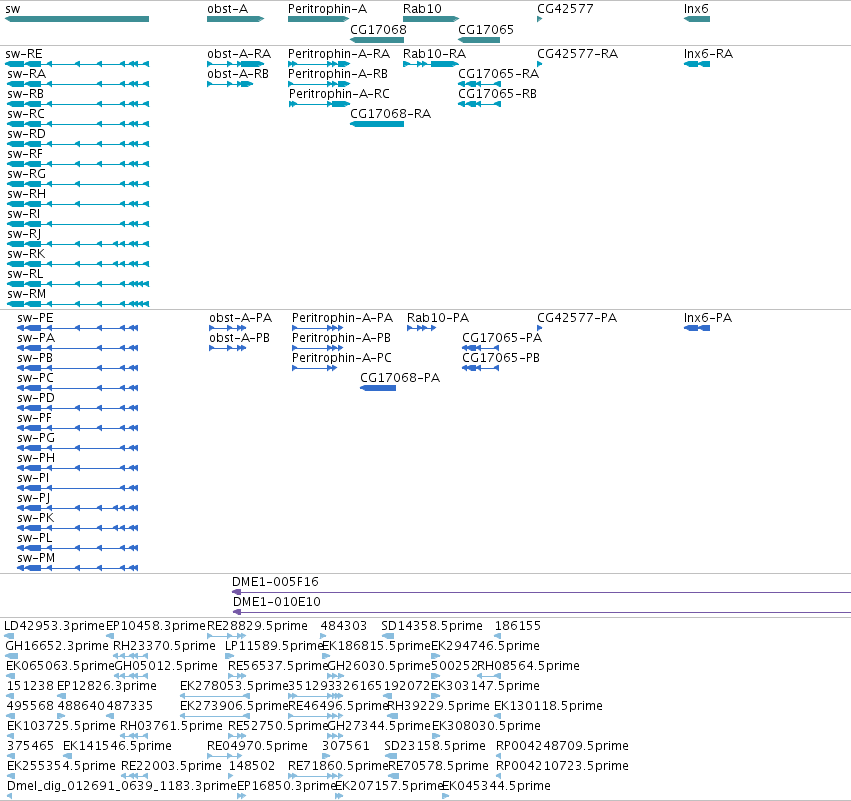Select the Peritrophin-A gene label
851x801 pixels.
(x=327, y=9)
